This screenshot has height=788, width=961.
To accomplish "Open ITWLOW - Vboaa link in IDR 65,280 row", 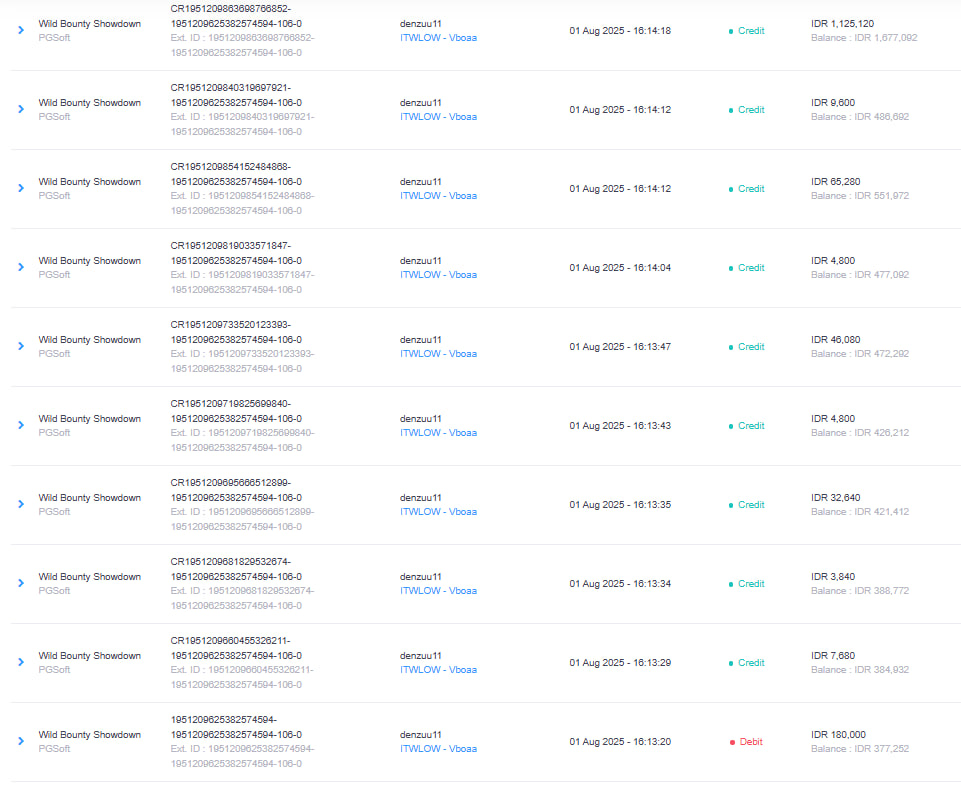I will 438,195.
